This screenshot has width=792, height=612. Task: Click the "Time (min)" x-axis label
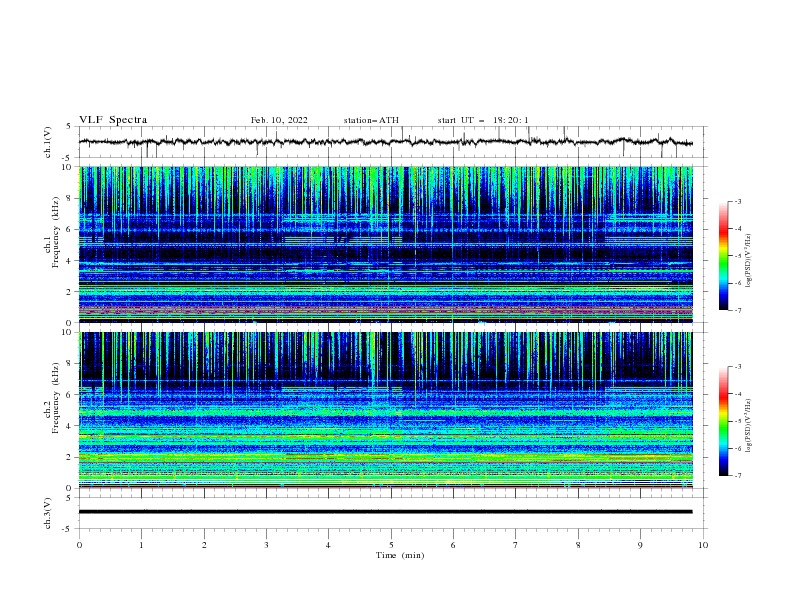coord(400,555)
